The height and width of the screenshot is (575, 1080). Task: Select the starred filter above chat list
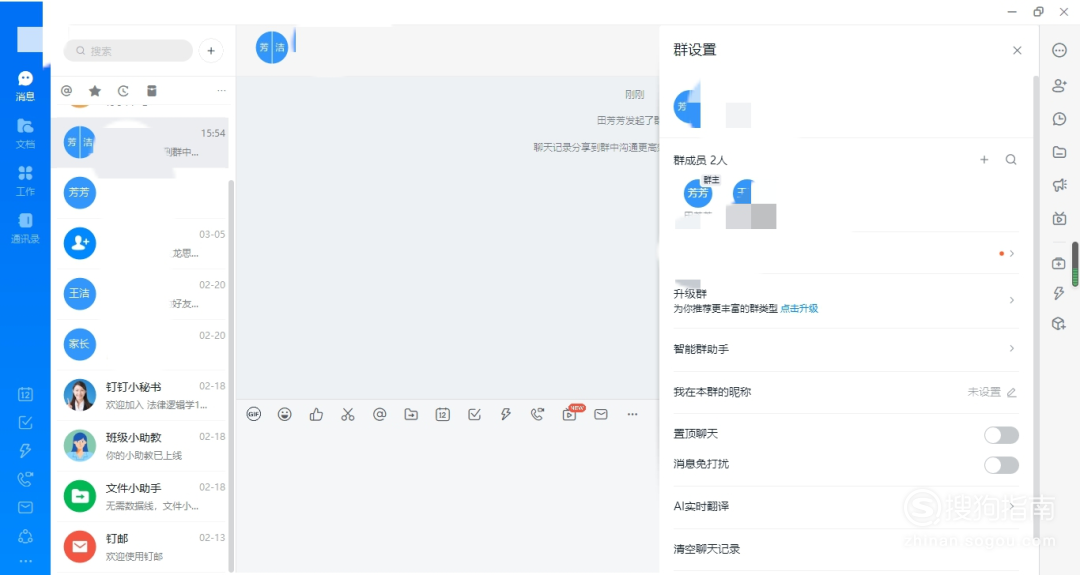95,91
